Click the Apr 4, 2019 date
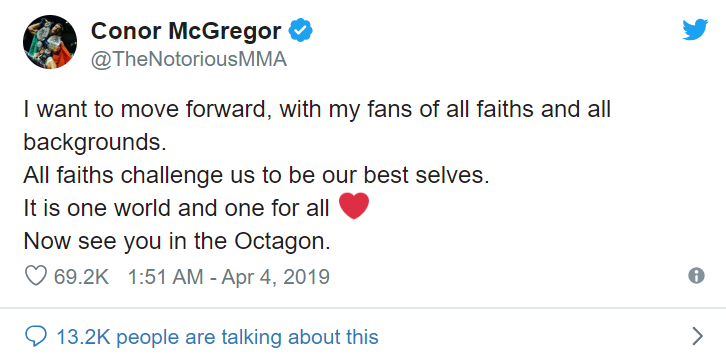 pyautogui.click(x=275, y=277)
